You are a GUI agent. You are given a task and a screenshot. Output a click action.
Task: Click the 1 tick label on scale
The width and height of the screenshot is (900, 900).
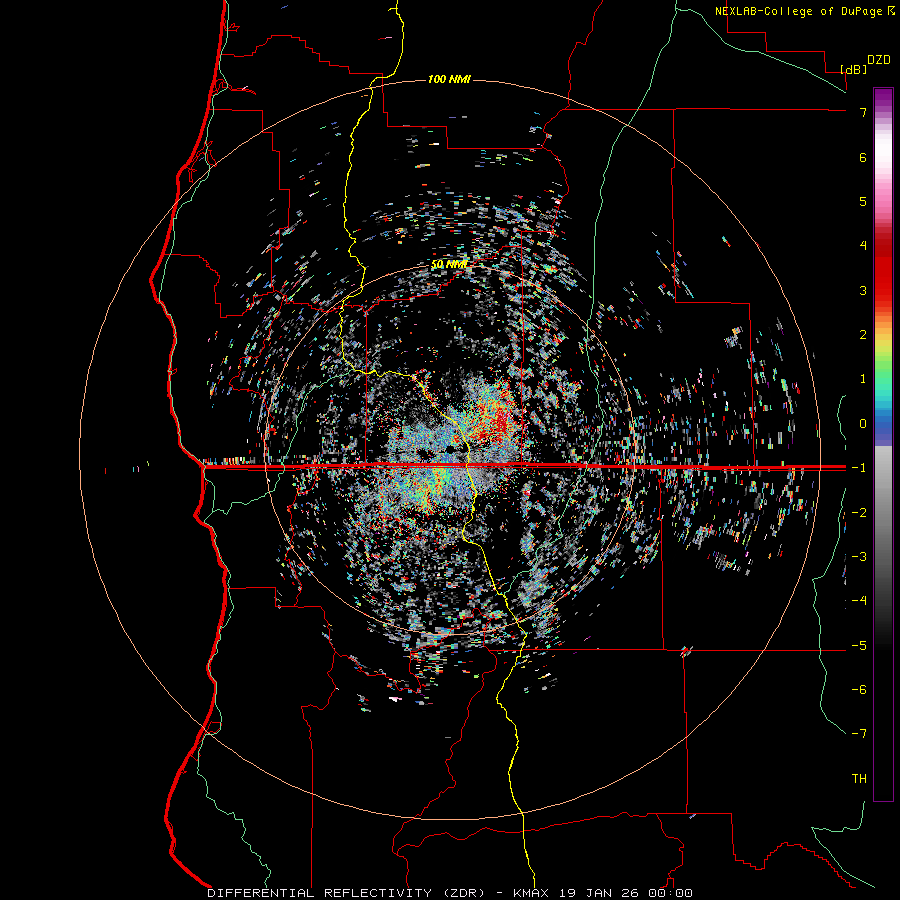tap(863, 379)
